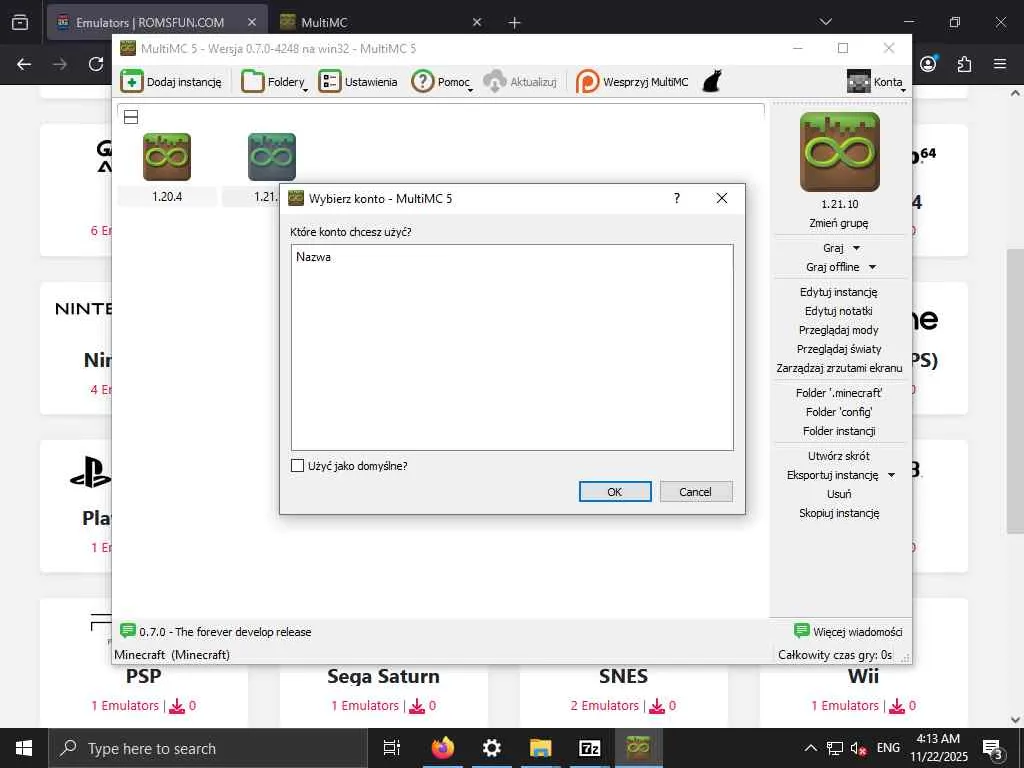Click Graj in the sidebar

click(x=833, y=248)
